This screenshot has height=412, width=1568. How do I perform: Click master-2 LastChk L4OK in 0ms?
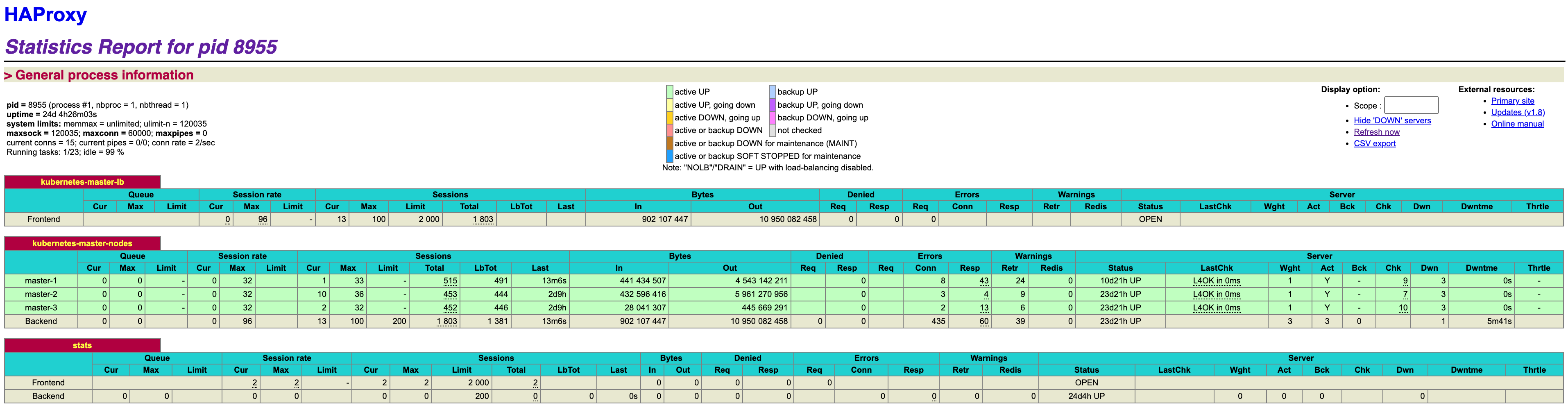tap(1216, 294)
